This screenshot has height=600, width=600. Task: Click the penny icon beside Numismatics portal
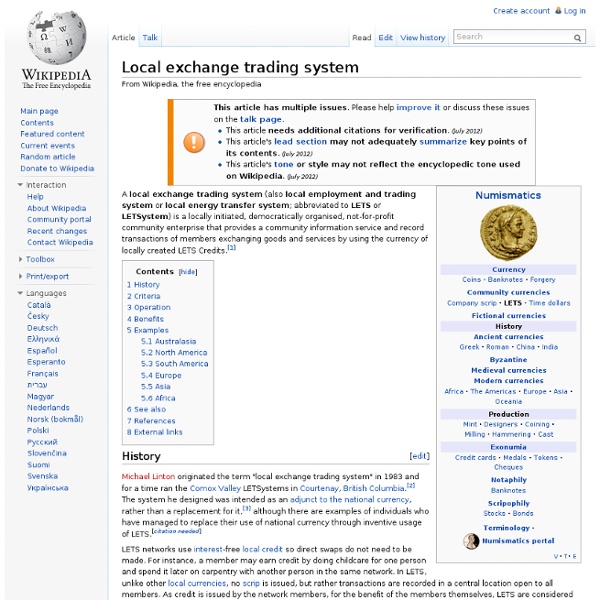pyautogui.click(x=471, y=541)
